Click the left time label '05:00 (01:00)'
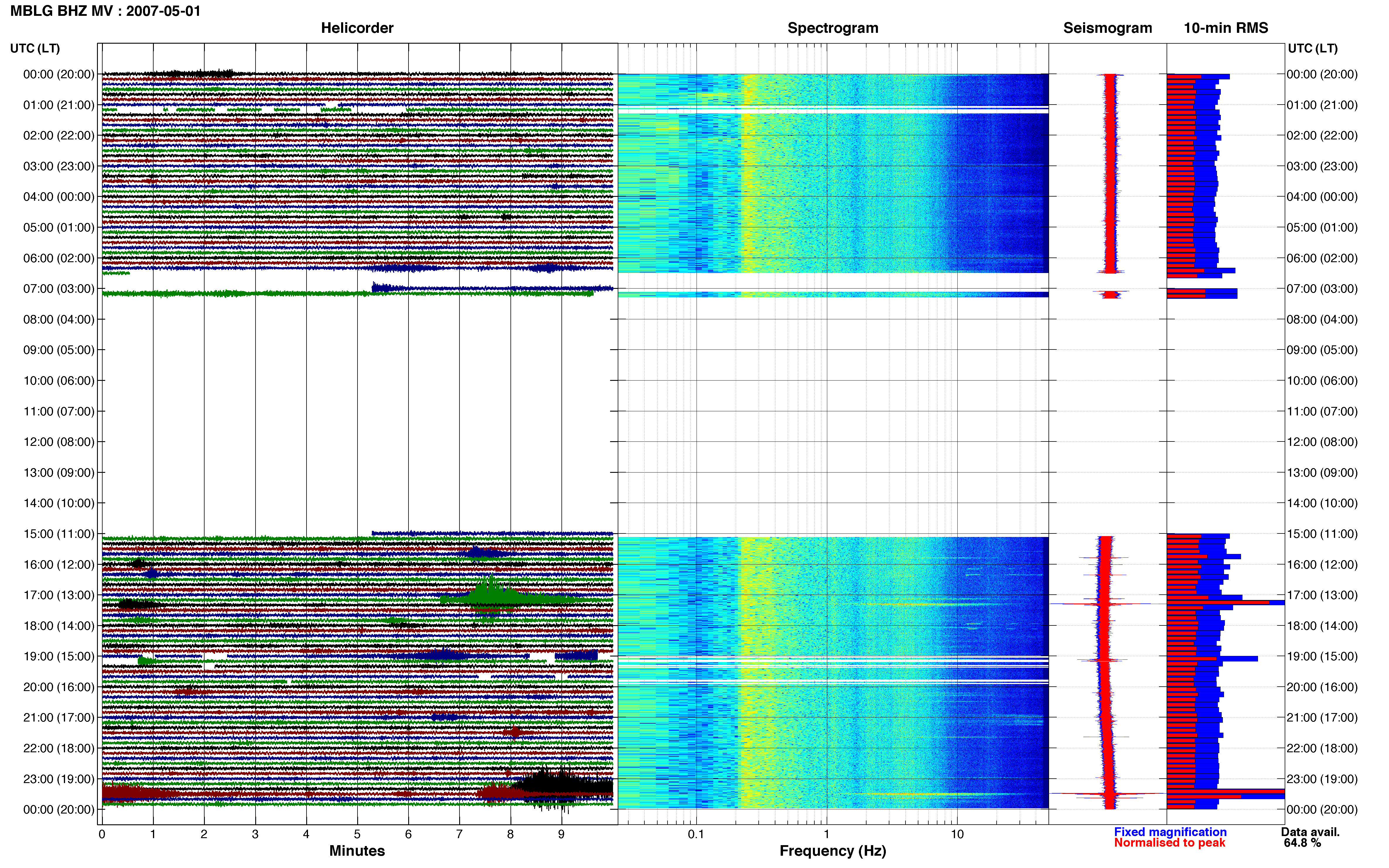 click(59, 227)
